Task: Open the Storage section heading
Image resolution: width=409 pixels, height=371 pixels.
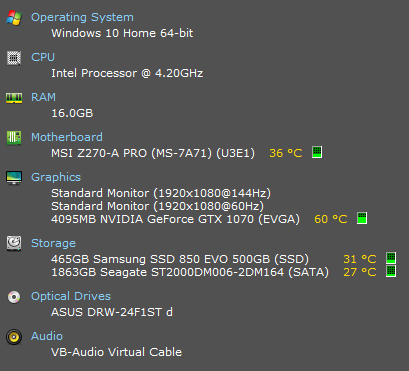Action: click(x=53, y=243)
